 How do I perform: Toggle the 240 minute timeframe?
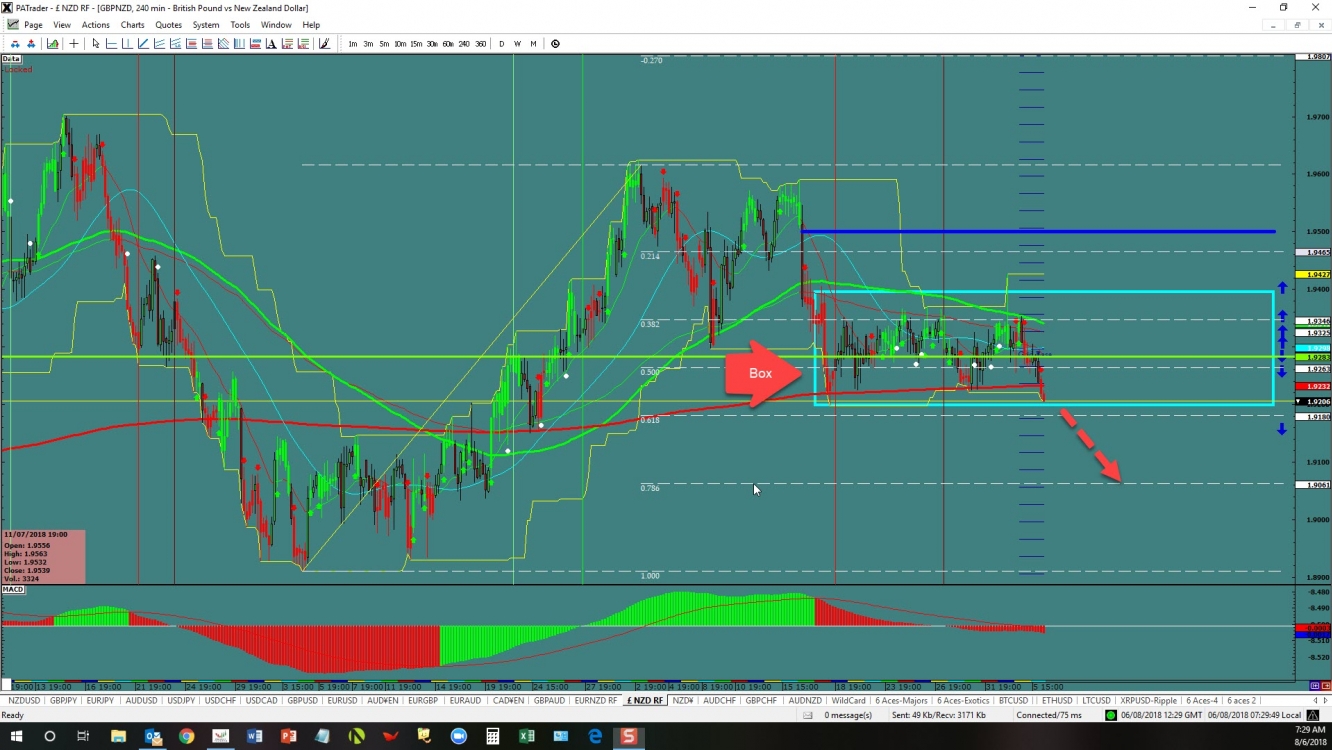(x=464, y=44)
